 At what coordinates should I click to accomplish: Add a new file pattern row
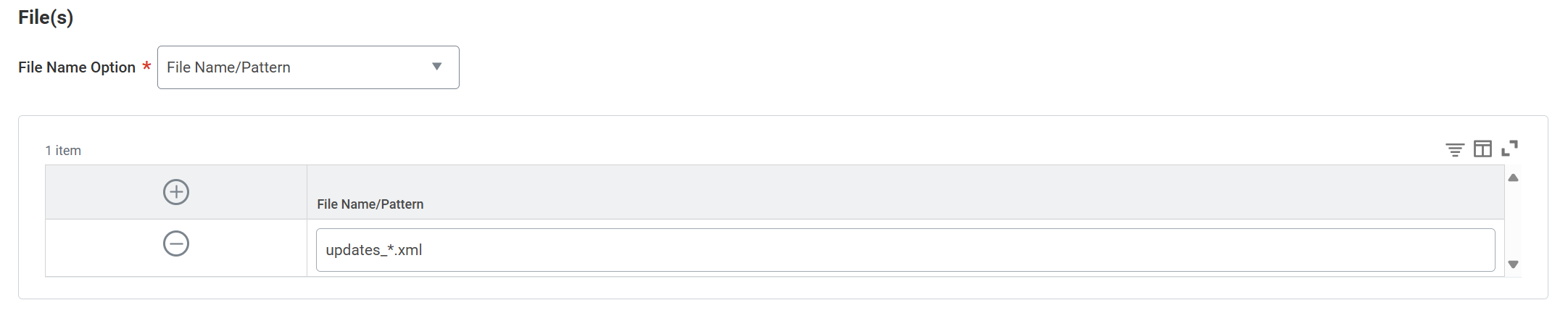point(176,192)
